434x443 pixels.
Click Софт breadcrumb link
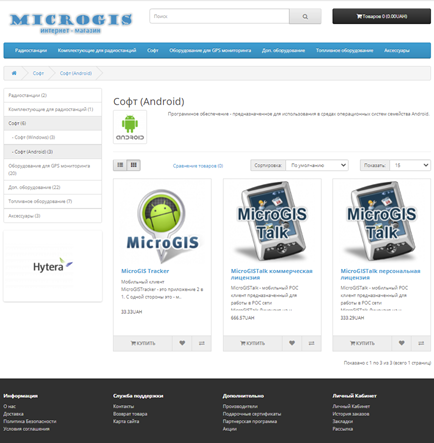38,73
